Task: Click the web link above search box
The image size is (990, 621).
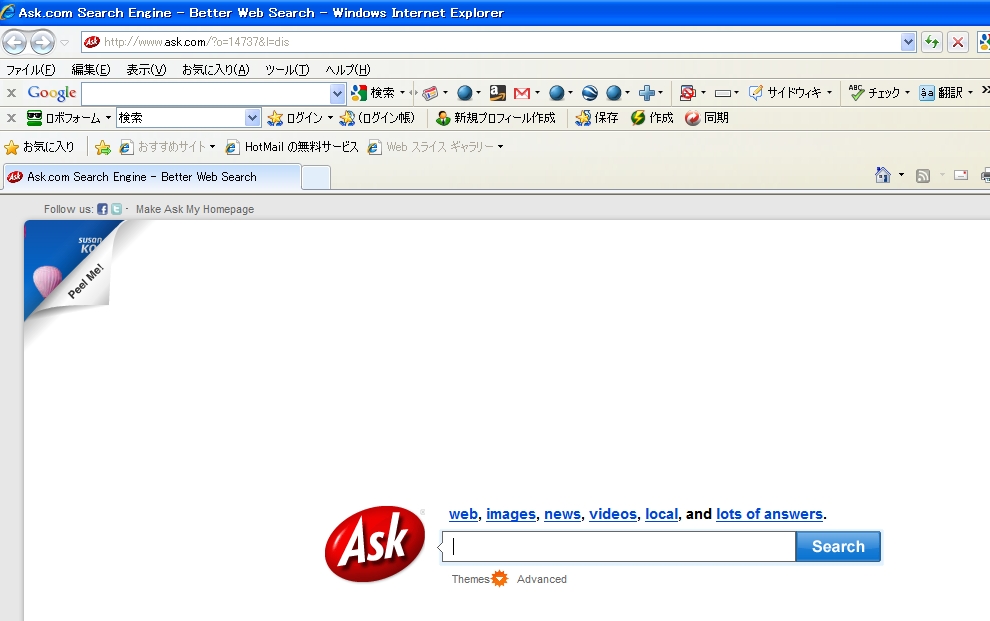Action: pyautogui.click(x=463, y=514)
